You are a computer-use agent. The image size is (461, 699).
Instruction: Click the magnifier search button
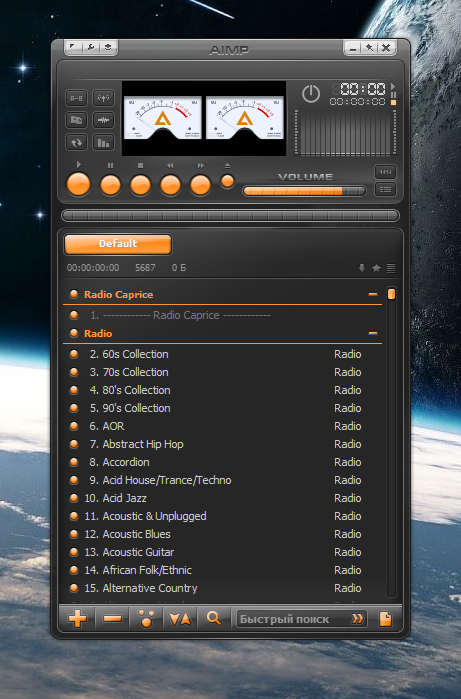(x=214, y=618)
